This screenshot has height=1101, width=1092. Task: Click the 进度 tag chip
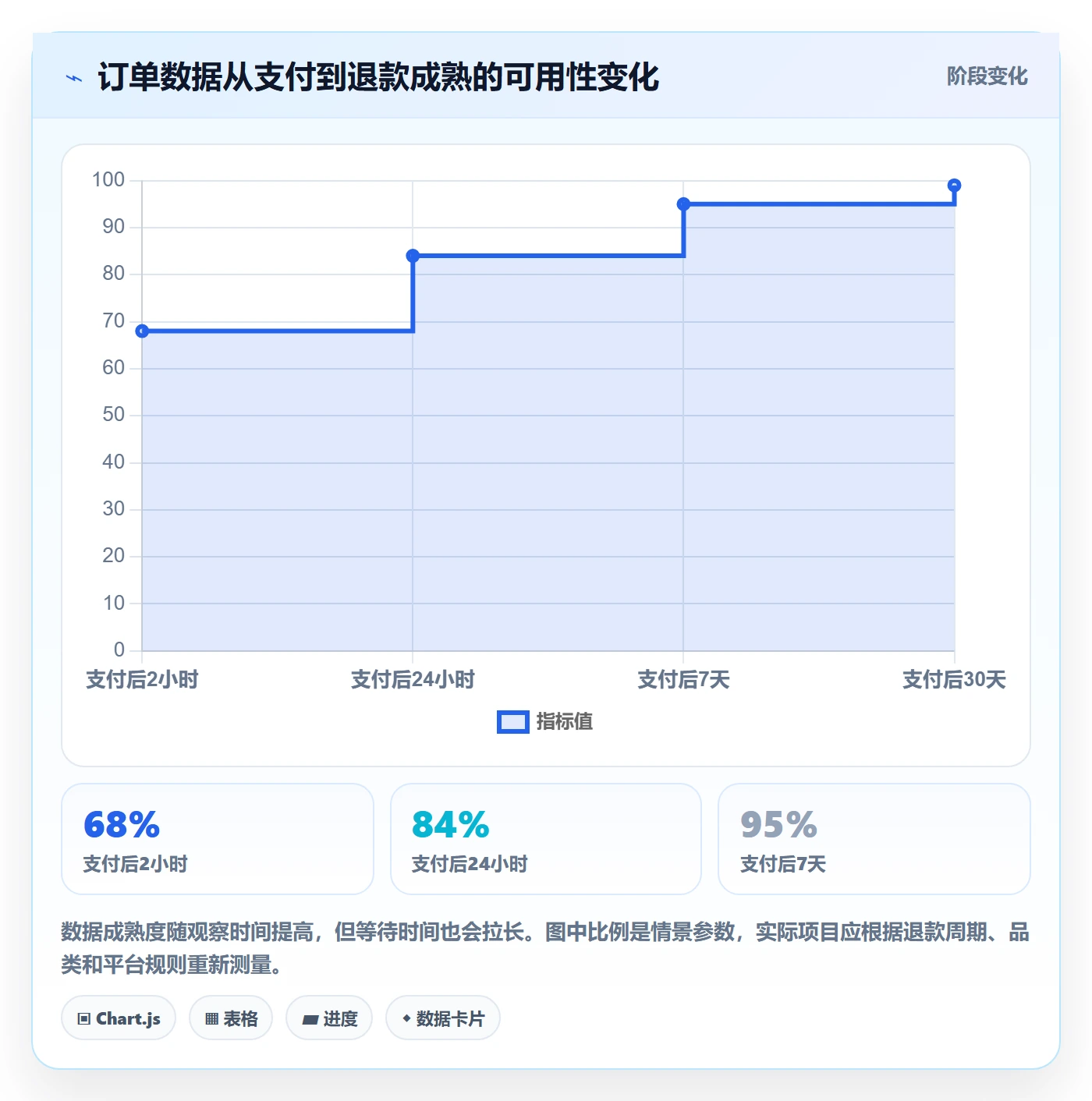(329, 1018)
